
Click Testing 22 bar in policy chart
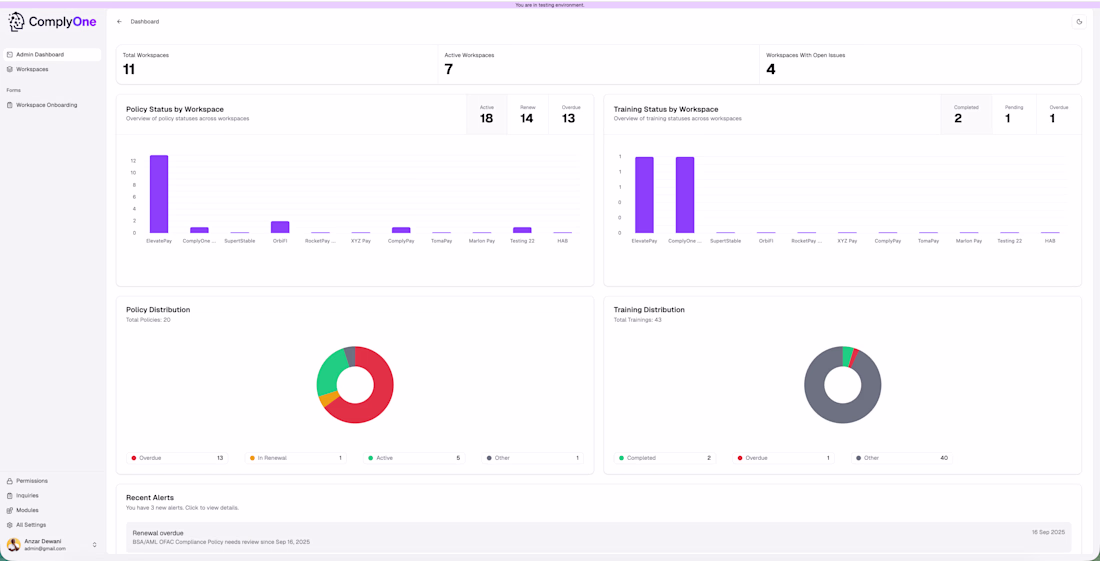pos(522,230)
